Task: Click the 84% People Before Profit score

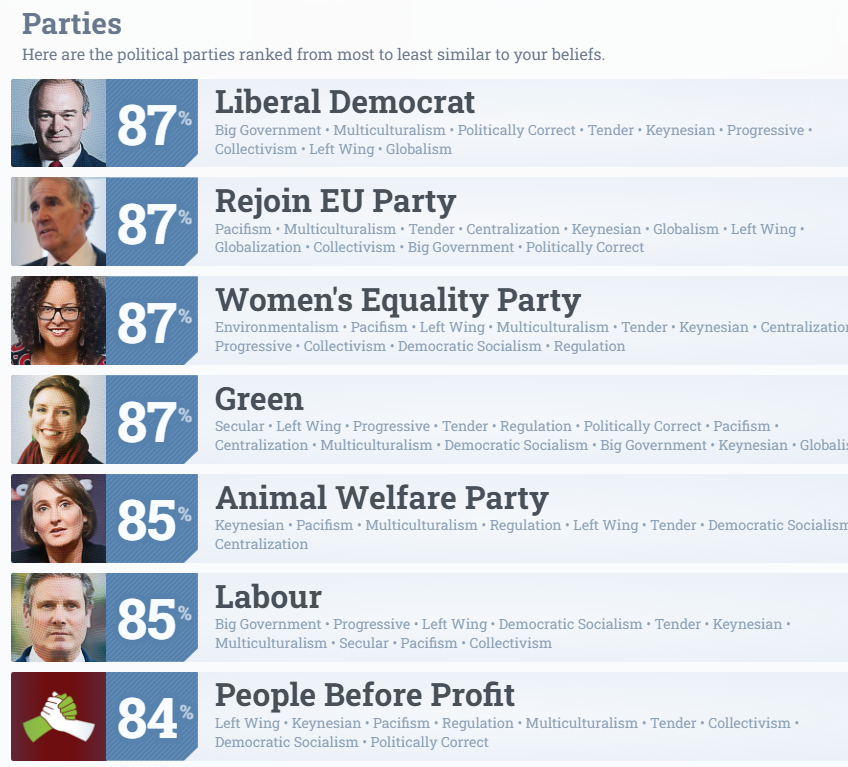Action: coord(152,717)
